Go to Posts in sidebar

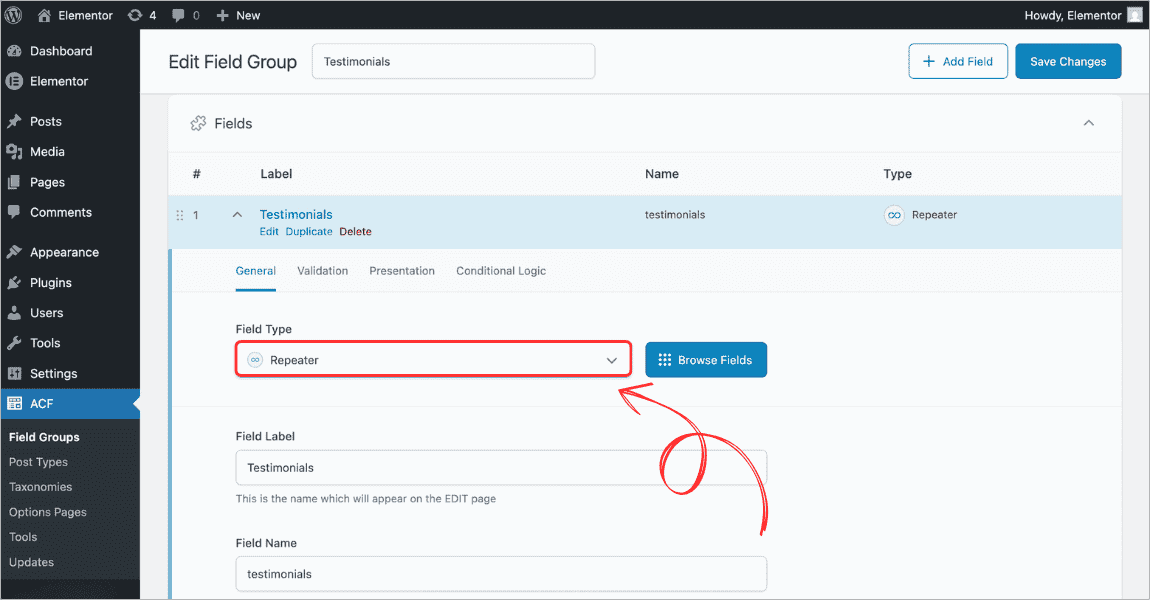(x=70, y=121)
